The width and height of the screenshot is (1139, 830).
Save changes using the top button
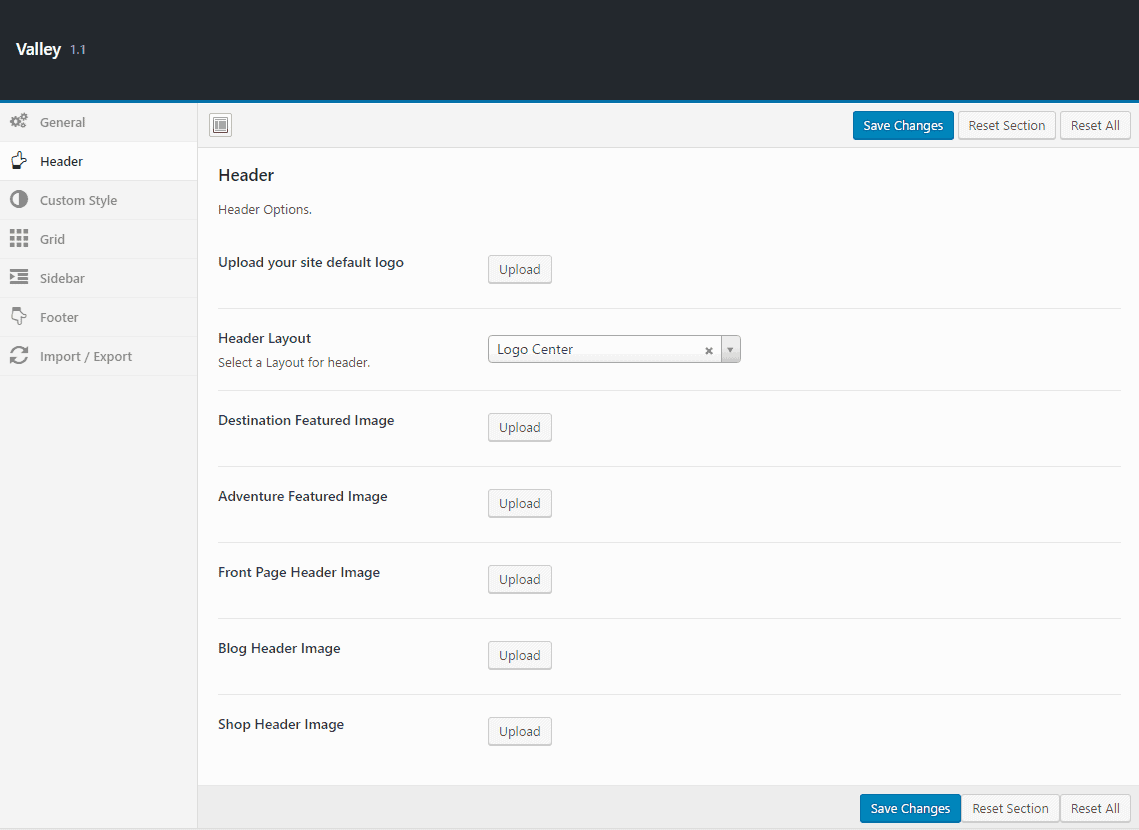point(902,125)
